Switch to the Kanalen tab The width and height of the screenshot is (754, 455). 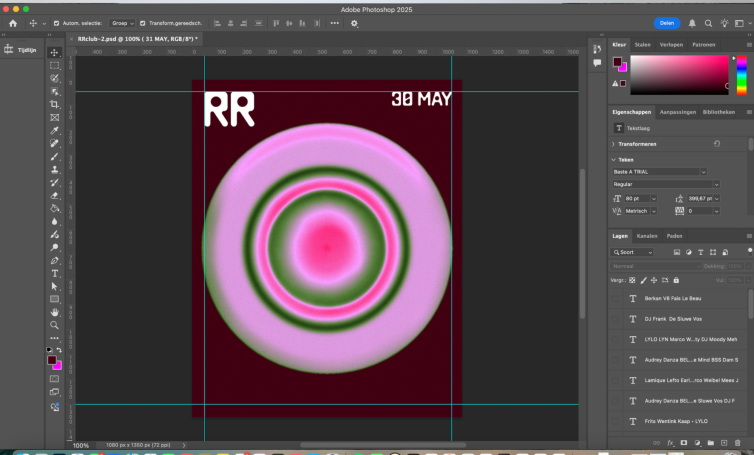pyautogui.click(x=647, y=236)
